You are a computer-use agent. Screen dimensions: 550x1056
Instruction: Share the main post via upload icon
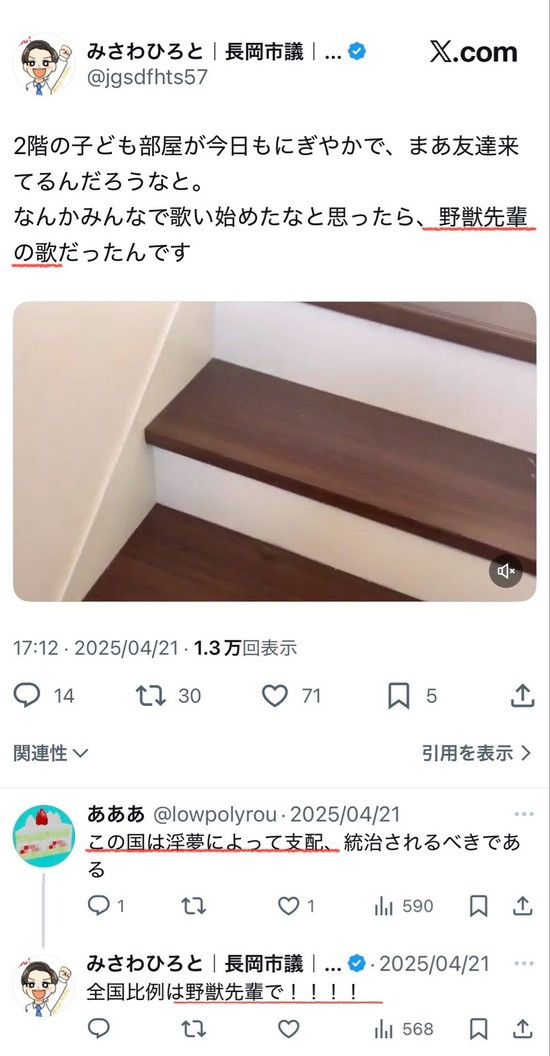coord(522,696)
